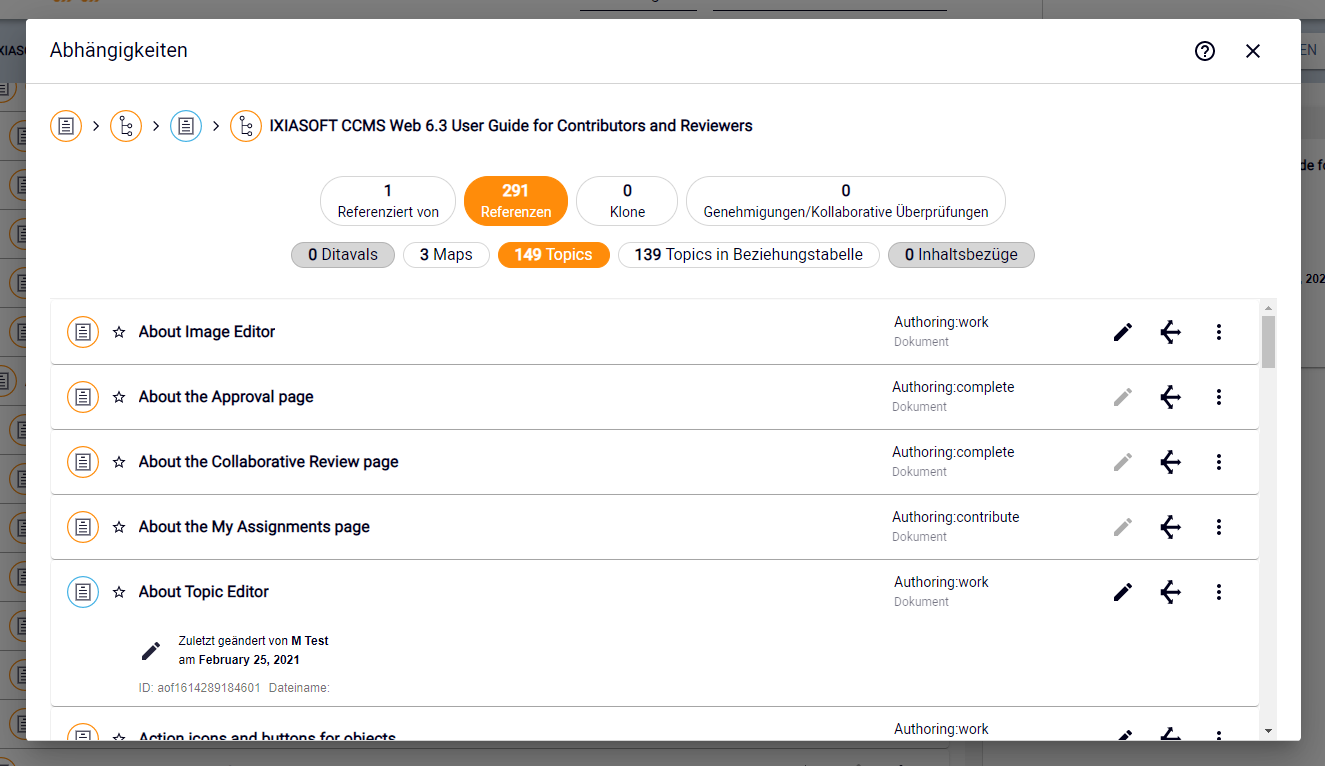This screenshot has height=766, width=1325.
Task: Filter by 139 Topics in Beziehungstabelle
Action: point(749,255)
